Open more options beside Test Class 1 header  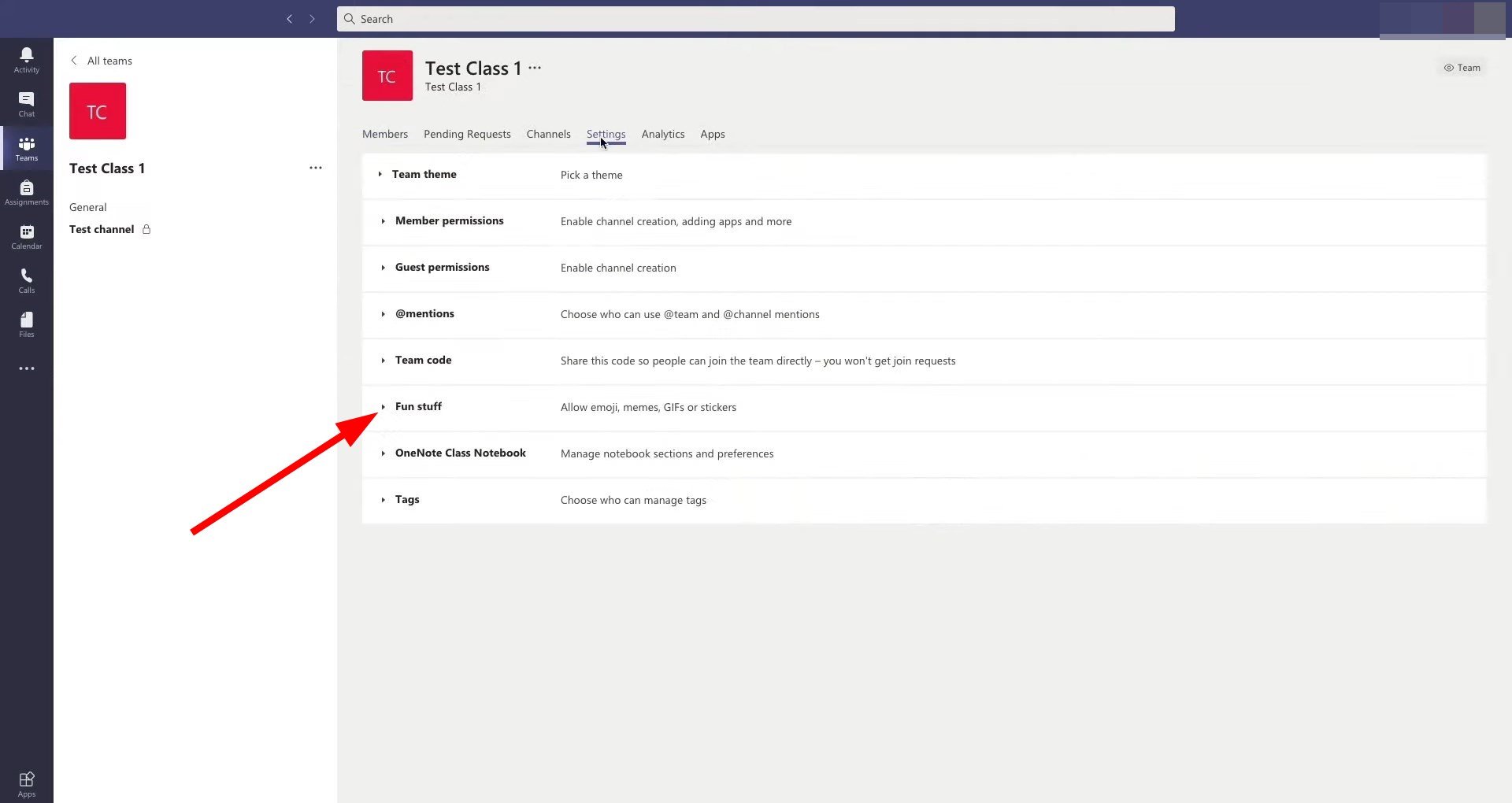535,68
